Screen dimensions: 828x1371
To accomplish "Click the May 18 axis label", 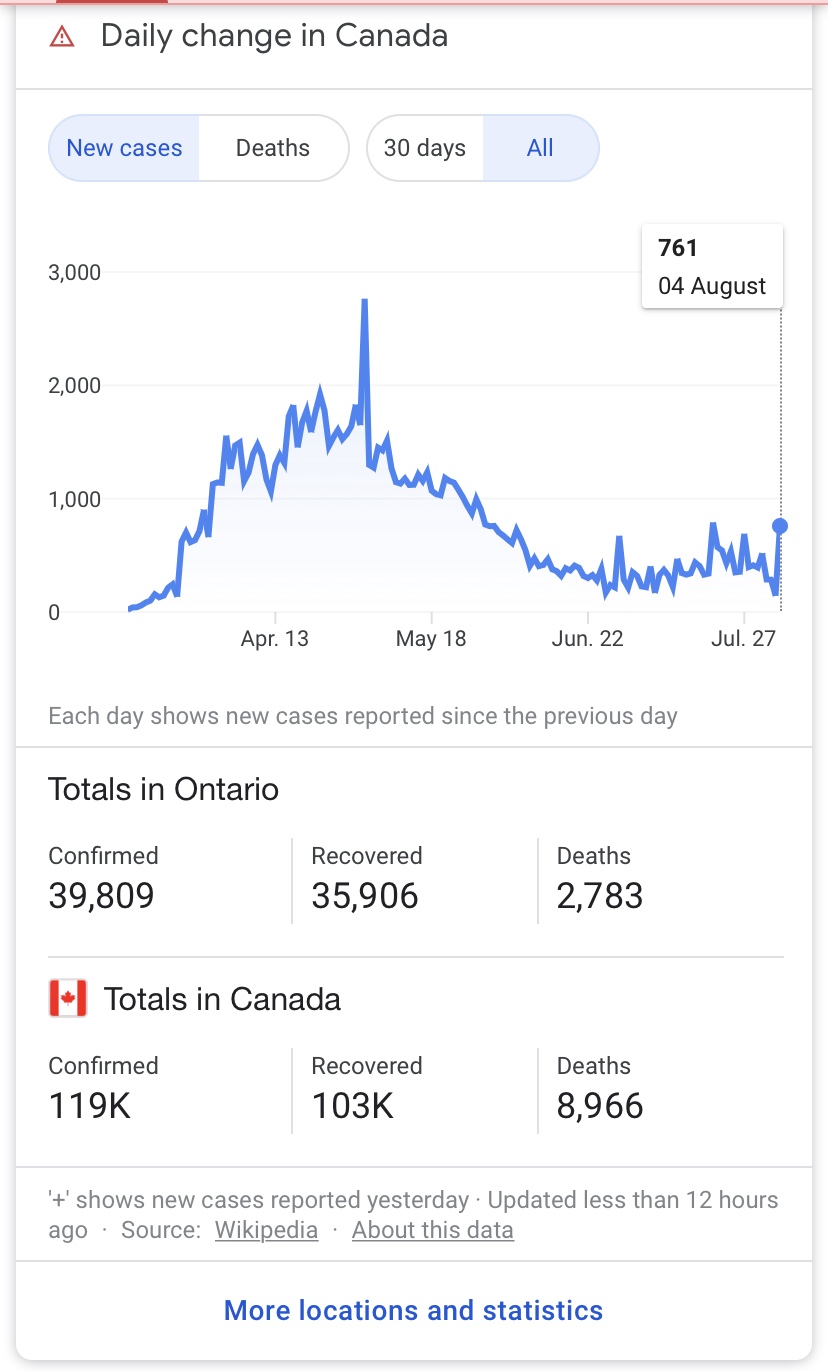I will pyautogui.click(x=431, y=639).
